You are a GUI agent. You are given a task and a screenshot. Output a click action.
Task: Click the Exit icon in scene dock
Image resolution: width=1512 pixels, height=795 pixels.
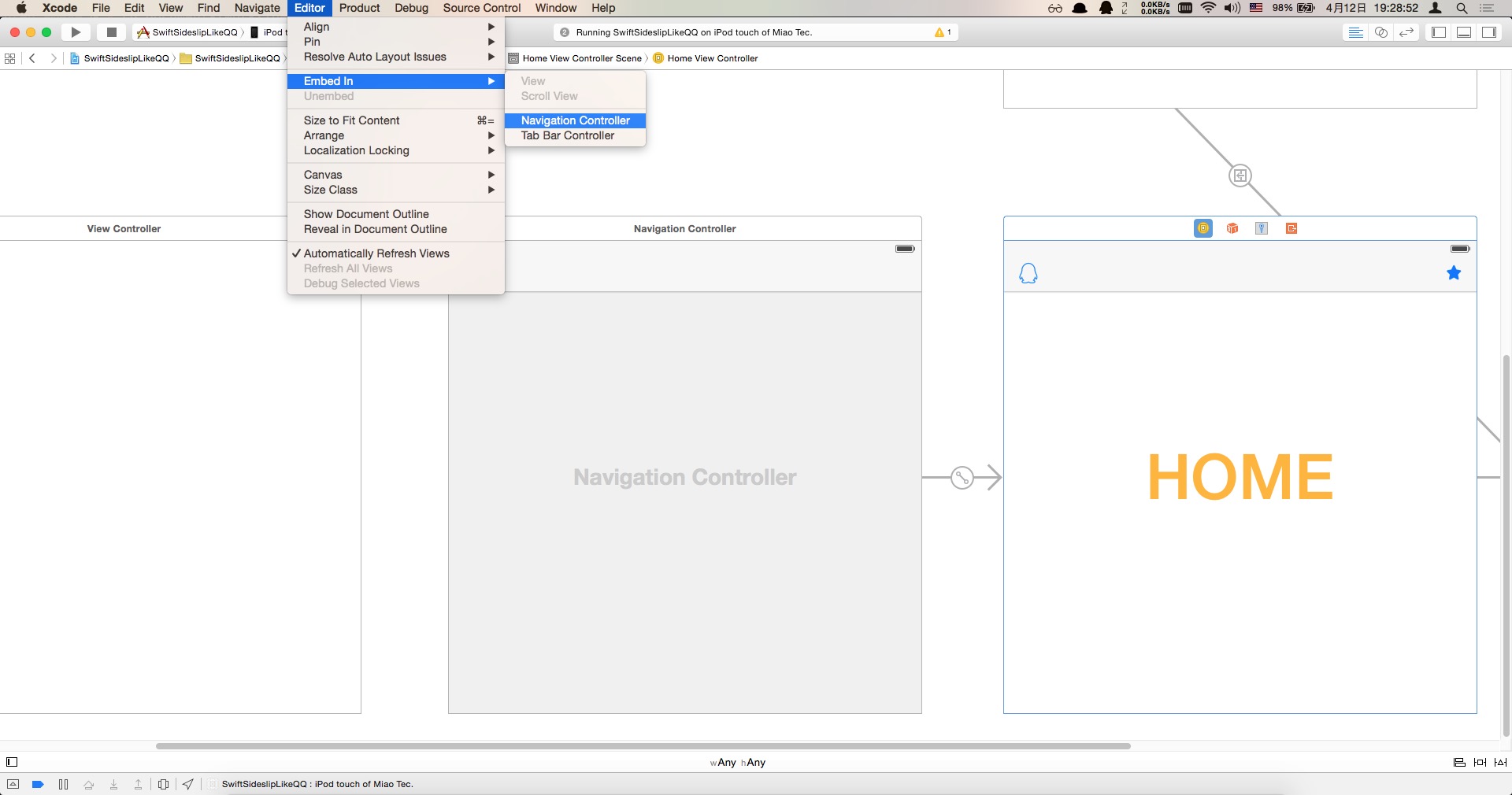1291,228
